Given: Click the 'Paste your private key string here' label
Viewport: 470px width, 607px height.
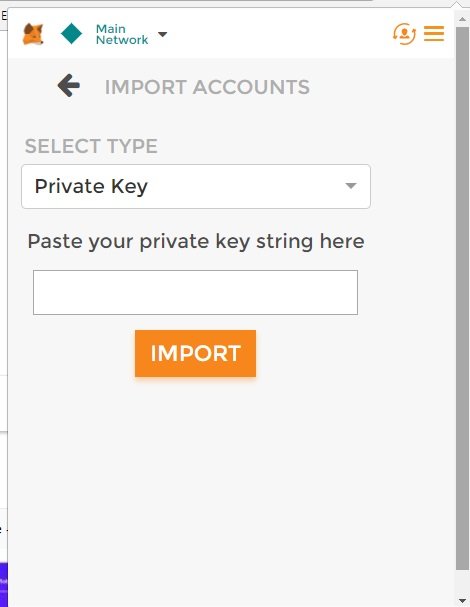Looking at the screenshot, I should pos(196,242).
